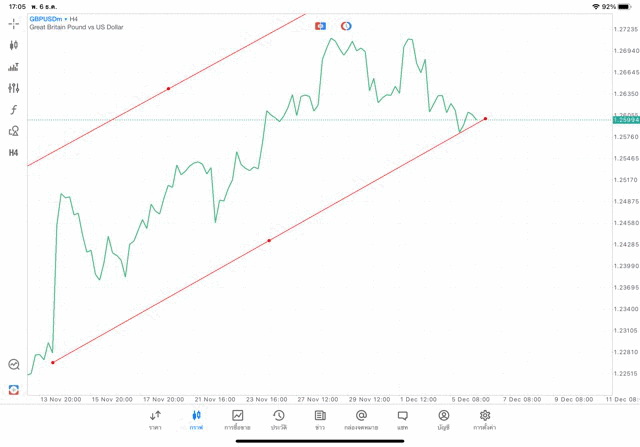Tap the circular red-blue icon above chart
640x447 pixels.
346,25
